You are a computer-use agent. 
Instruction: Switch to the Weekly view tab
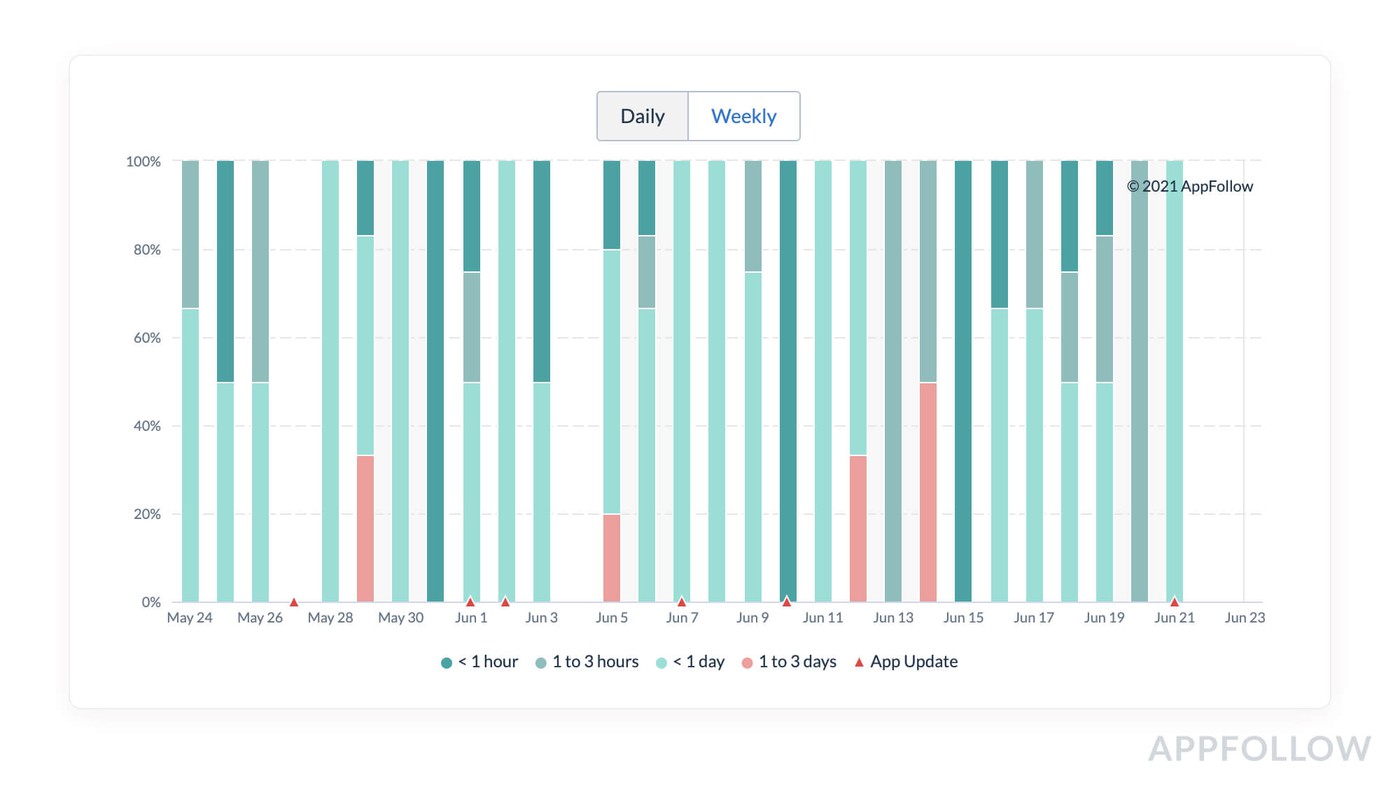coord(743,116)
